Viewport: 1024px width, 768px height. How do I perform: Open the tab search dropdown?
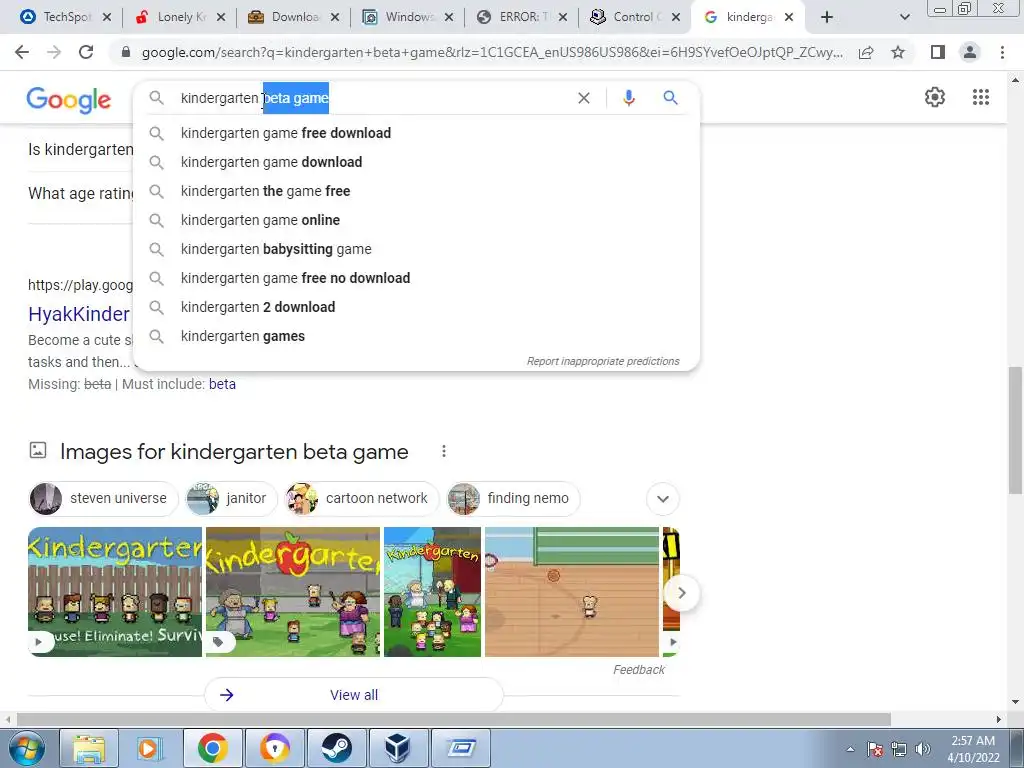(904, 17)
